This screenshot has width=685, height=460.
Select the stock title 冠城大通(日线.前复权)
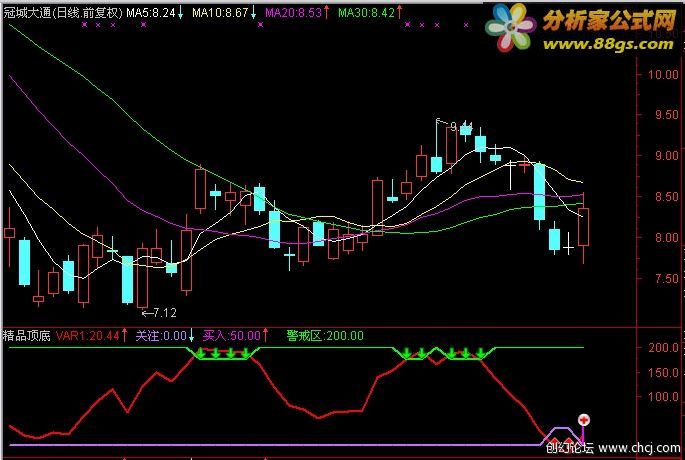coord(63,13)
